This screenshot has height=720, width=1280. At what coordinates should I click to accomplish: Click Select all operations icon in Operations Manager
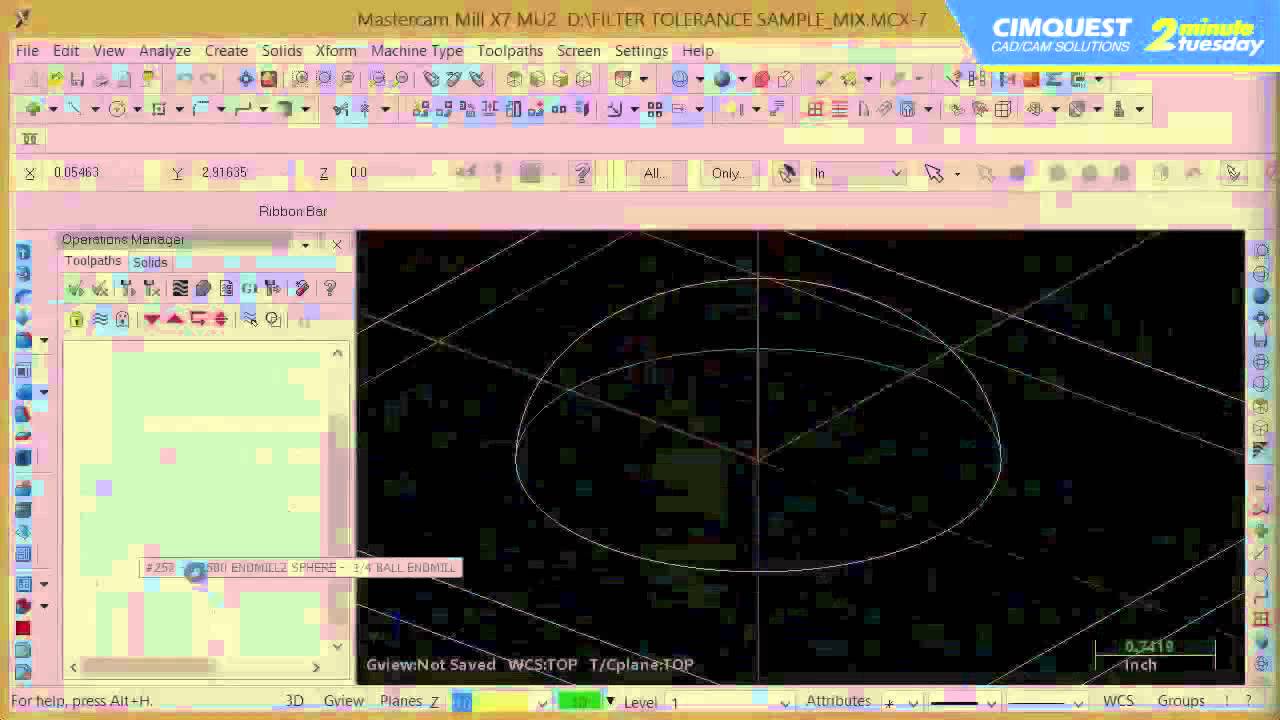click(x=76, y=289)
